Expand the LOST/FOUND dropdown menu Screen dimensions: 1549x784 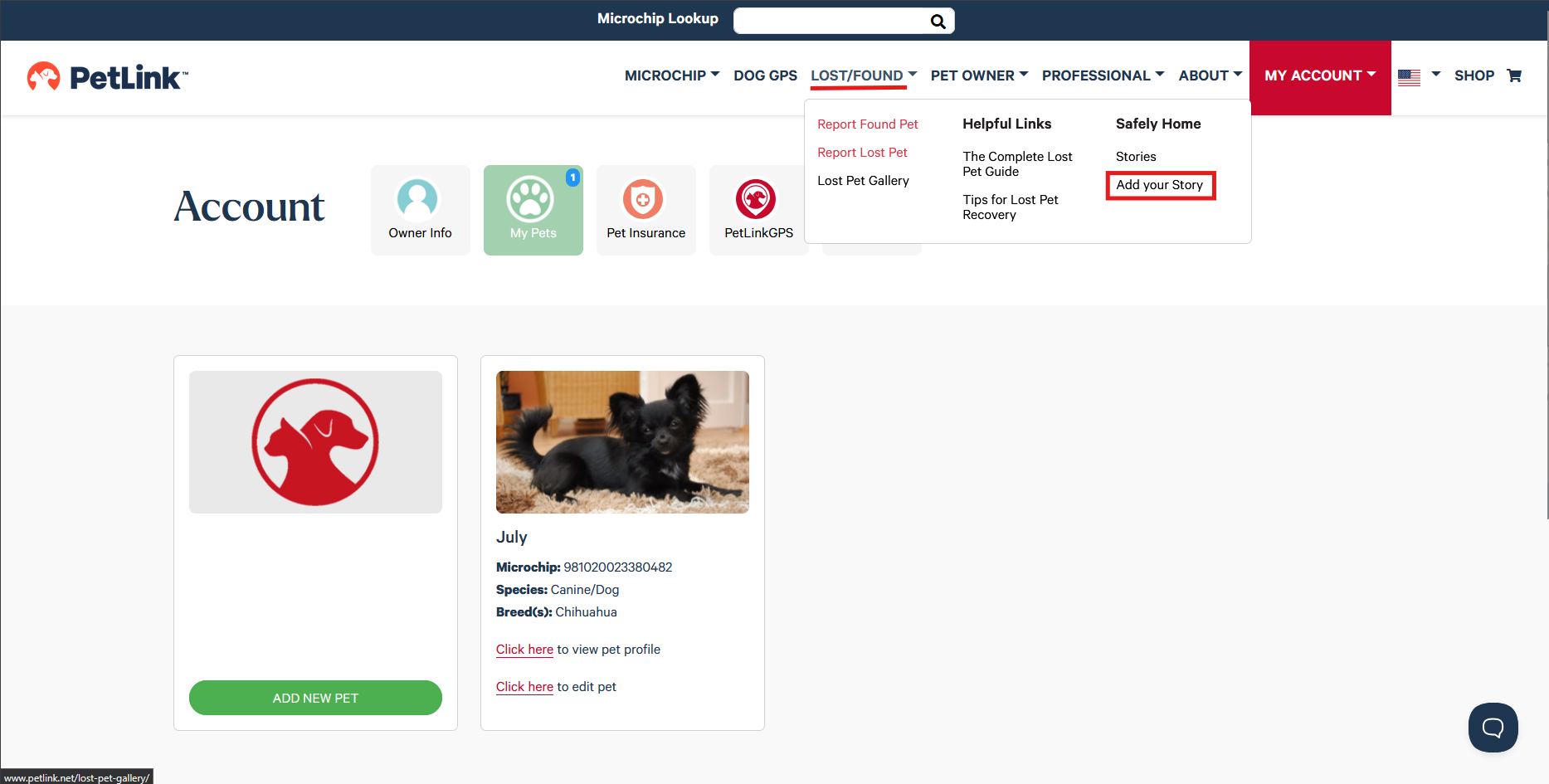pos(864,75)
